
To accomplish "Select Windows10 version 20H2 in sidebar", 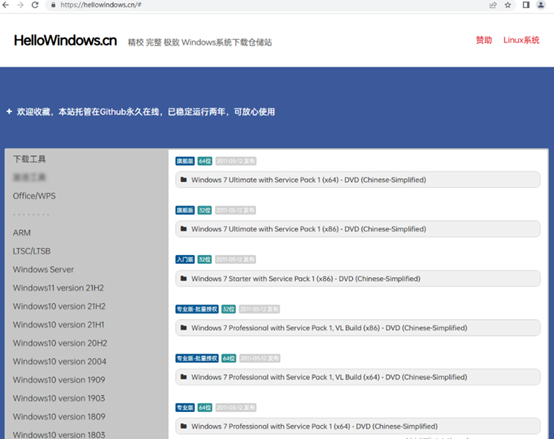I will tap(60, 343).
